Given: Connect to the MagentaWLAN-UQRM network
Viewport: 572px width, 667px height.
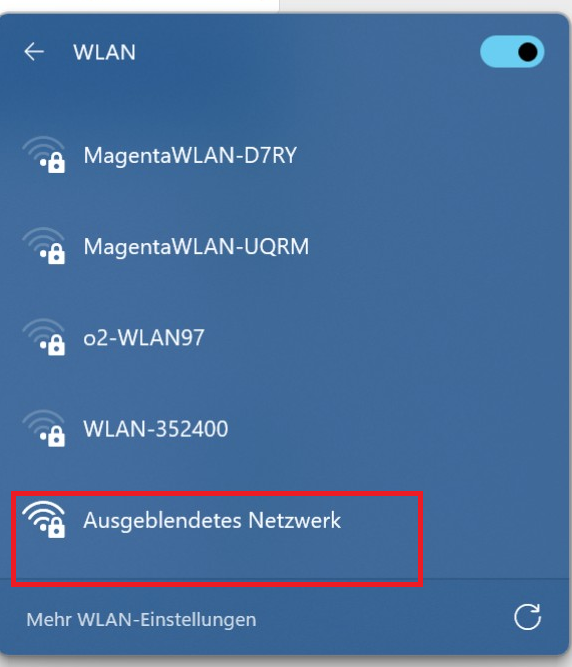Looking at the screenshot, I should [196, 247].
